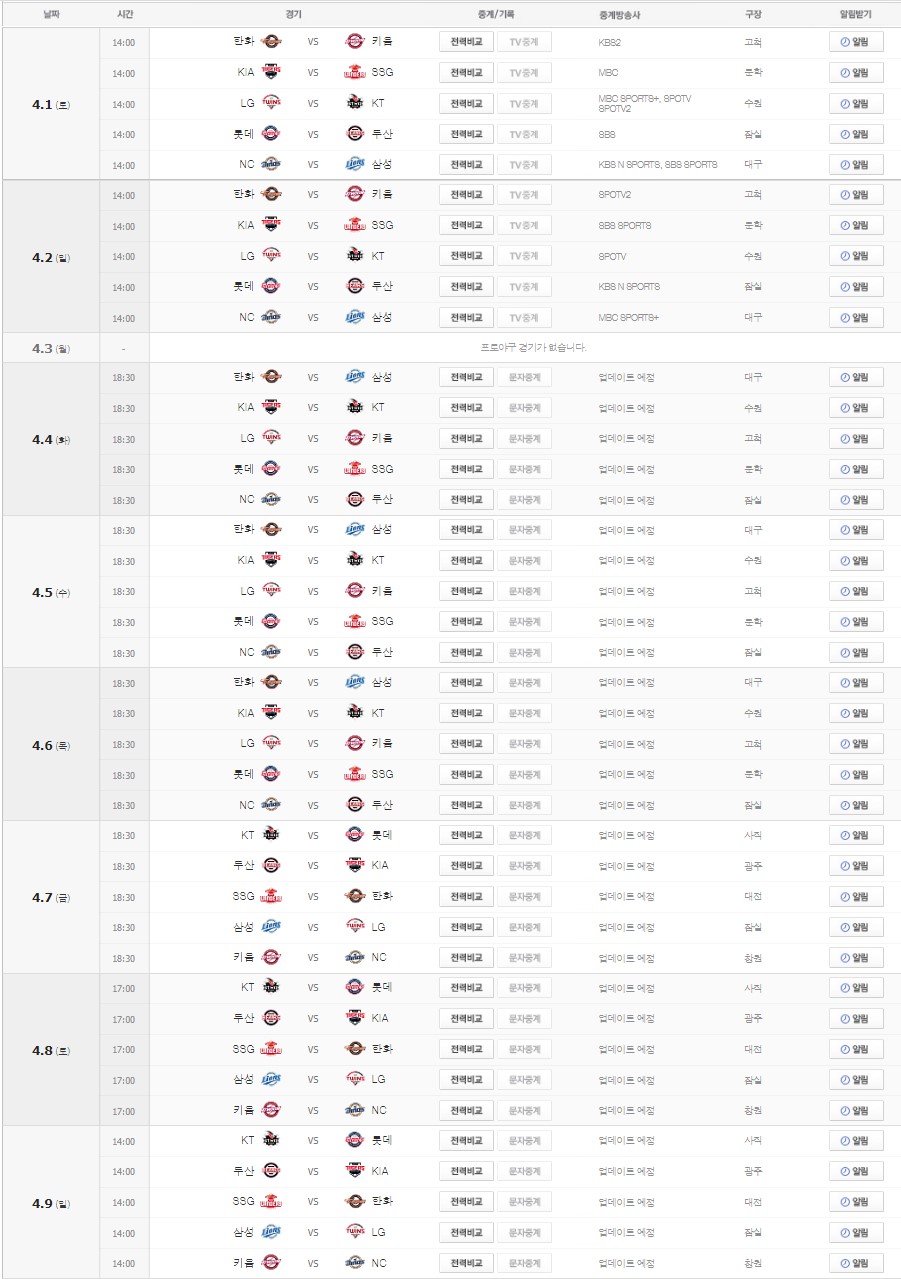Click 한화 team logo in 4.1 한화 vs 키움 row
901x1279 pixels.
(271, 42)
